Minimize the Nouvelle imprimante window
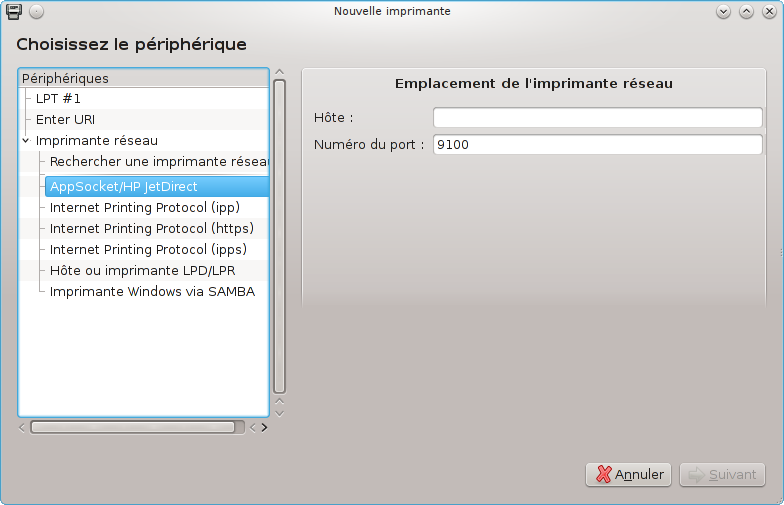The width and height of the screenshot is (784, 505). 723,12
